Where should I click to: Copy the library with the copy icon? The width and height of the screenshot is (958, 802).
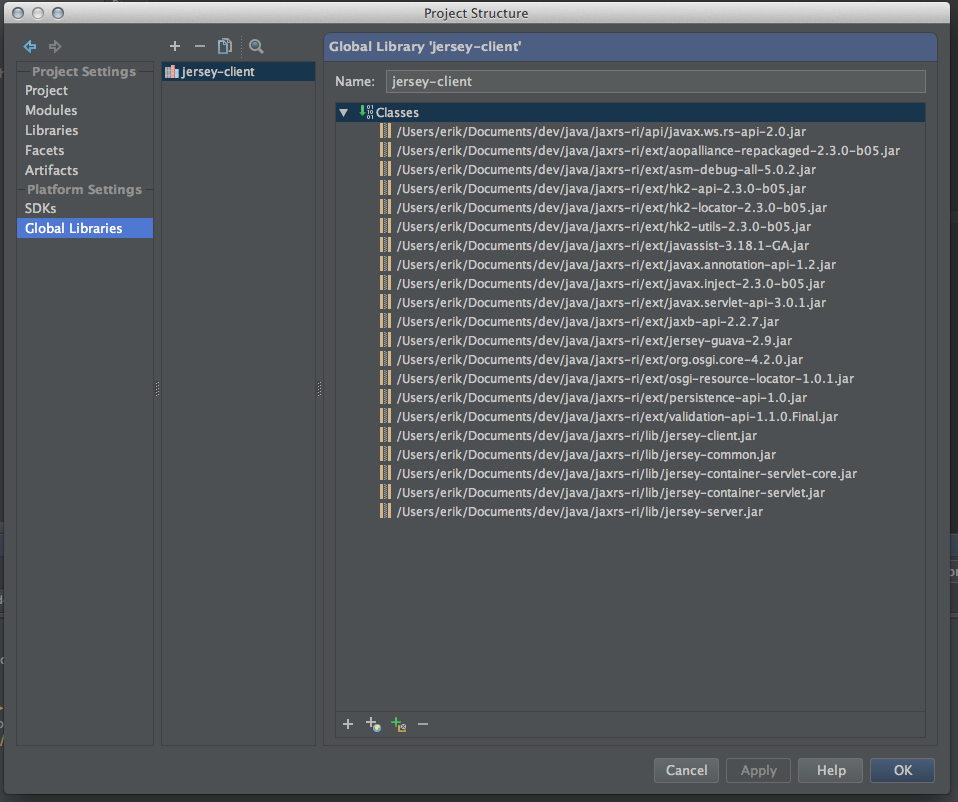point(225,46)
